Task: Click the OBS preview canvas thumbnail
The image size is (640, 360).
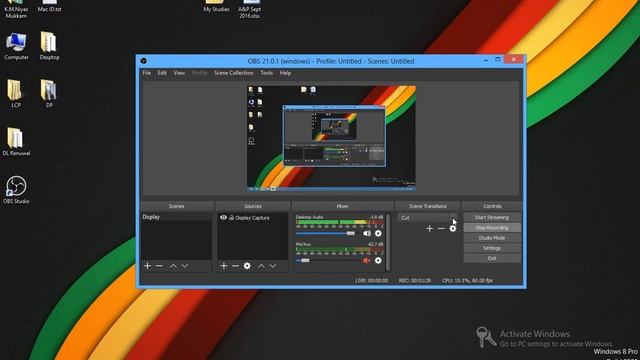Action: coord(331,138)
